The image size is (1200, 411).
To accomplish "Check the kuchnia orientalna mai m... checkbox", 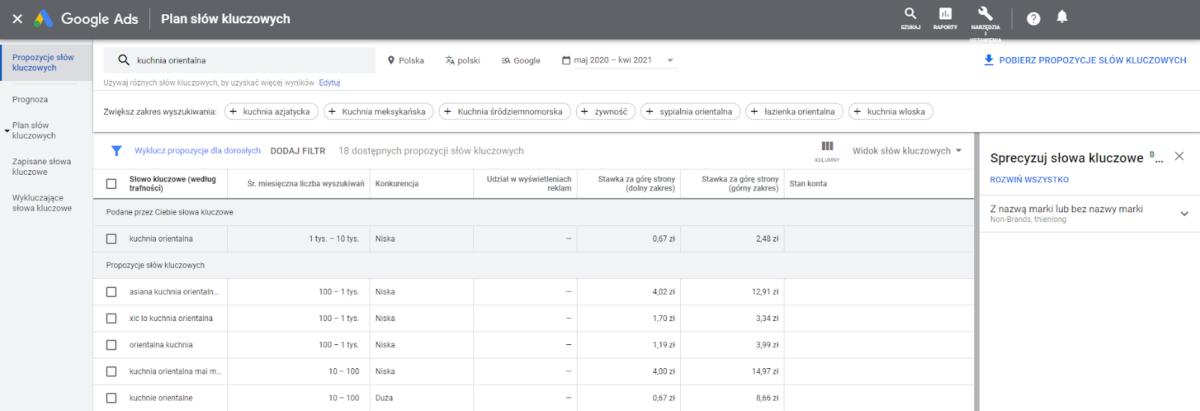I will pyautogui.click(x=111, y=371).
